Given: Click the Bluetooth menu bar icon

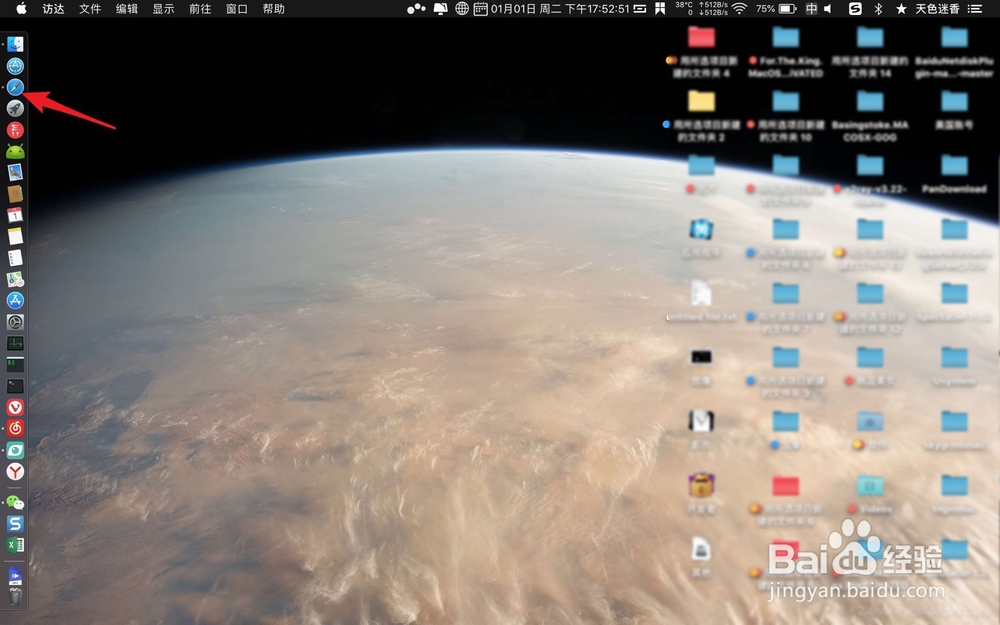Looking at the screenshot, I should tap(878, 8).
